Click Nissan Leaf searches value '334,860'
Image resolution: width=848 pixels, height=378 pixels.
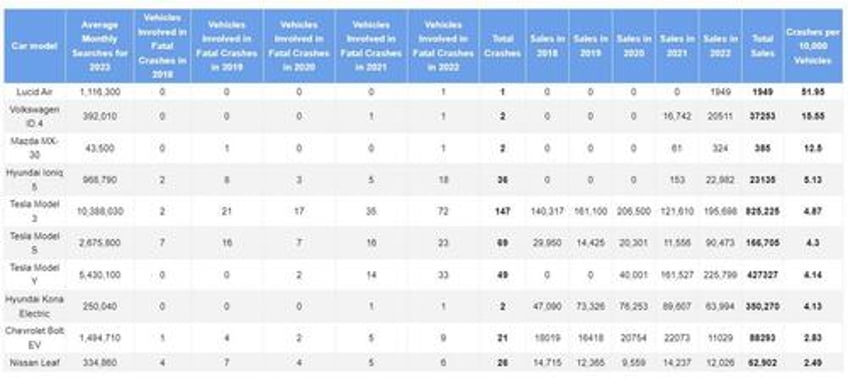(100, 363)
